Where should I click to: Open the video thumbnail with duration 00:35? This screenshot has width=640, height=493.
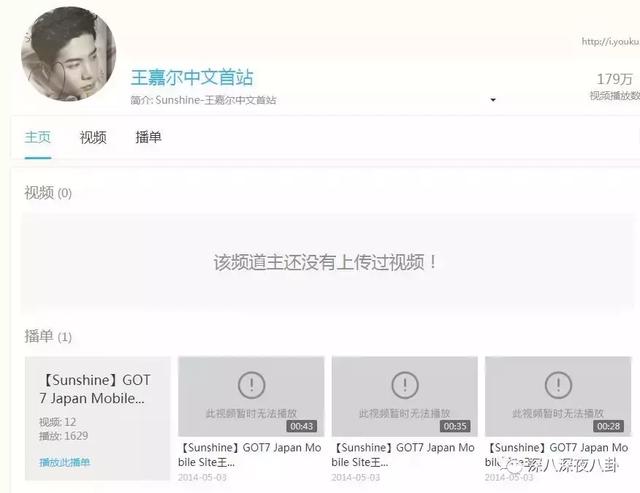[x=404, y=396]
